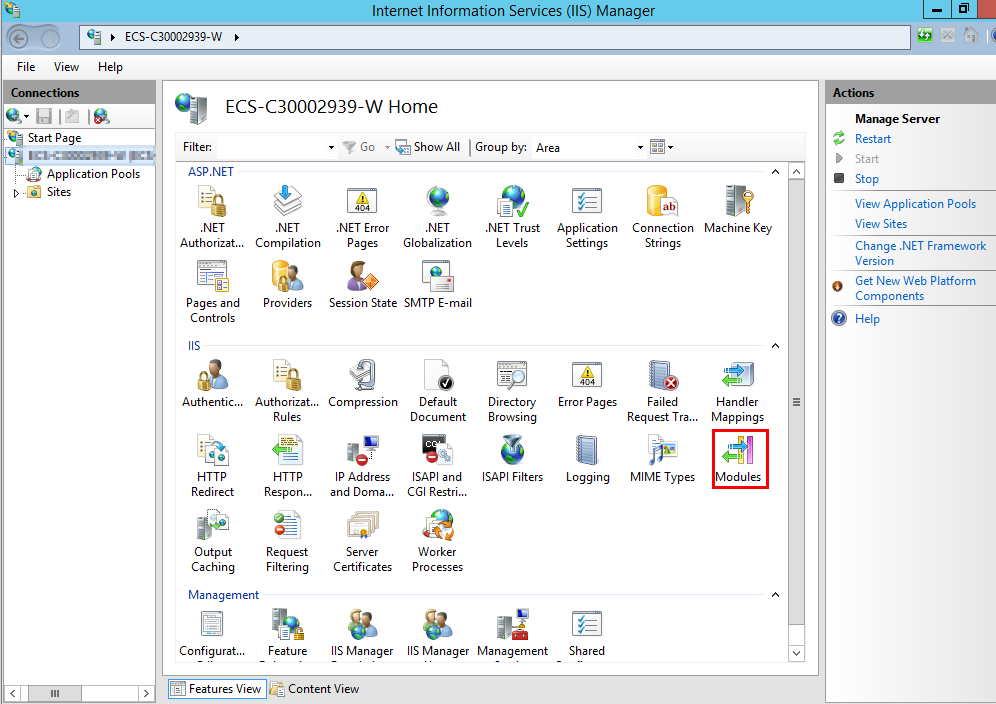Open the Session State feature

pos(362,285)
